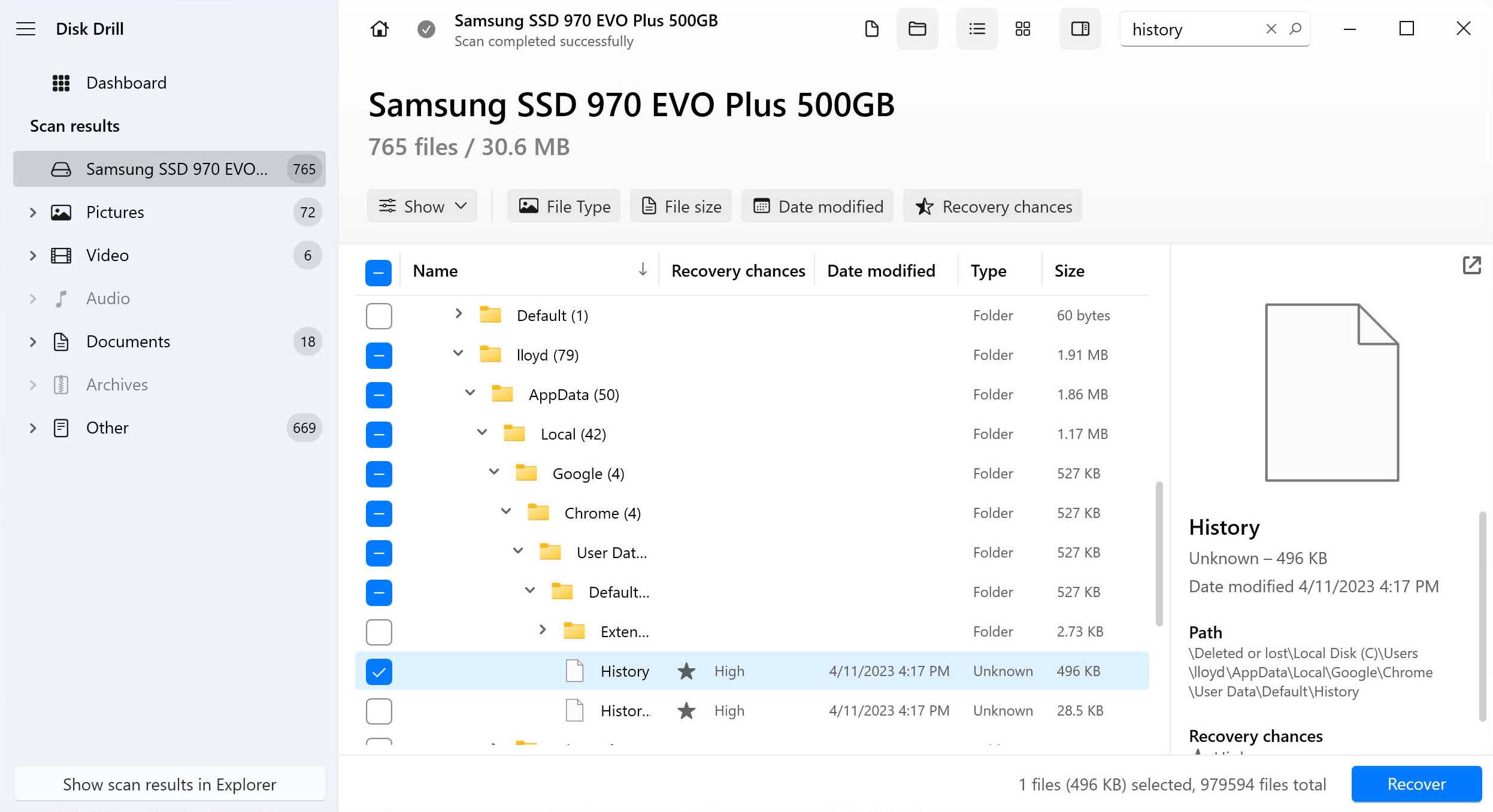Sort by Recovery chances column header

[x=738, y=271]
